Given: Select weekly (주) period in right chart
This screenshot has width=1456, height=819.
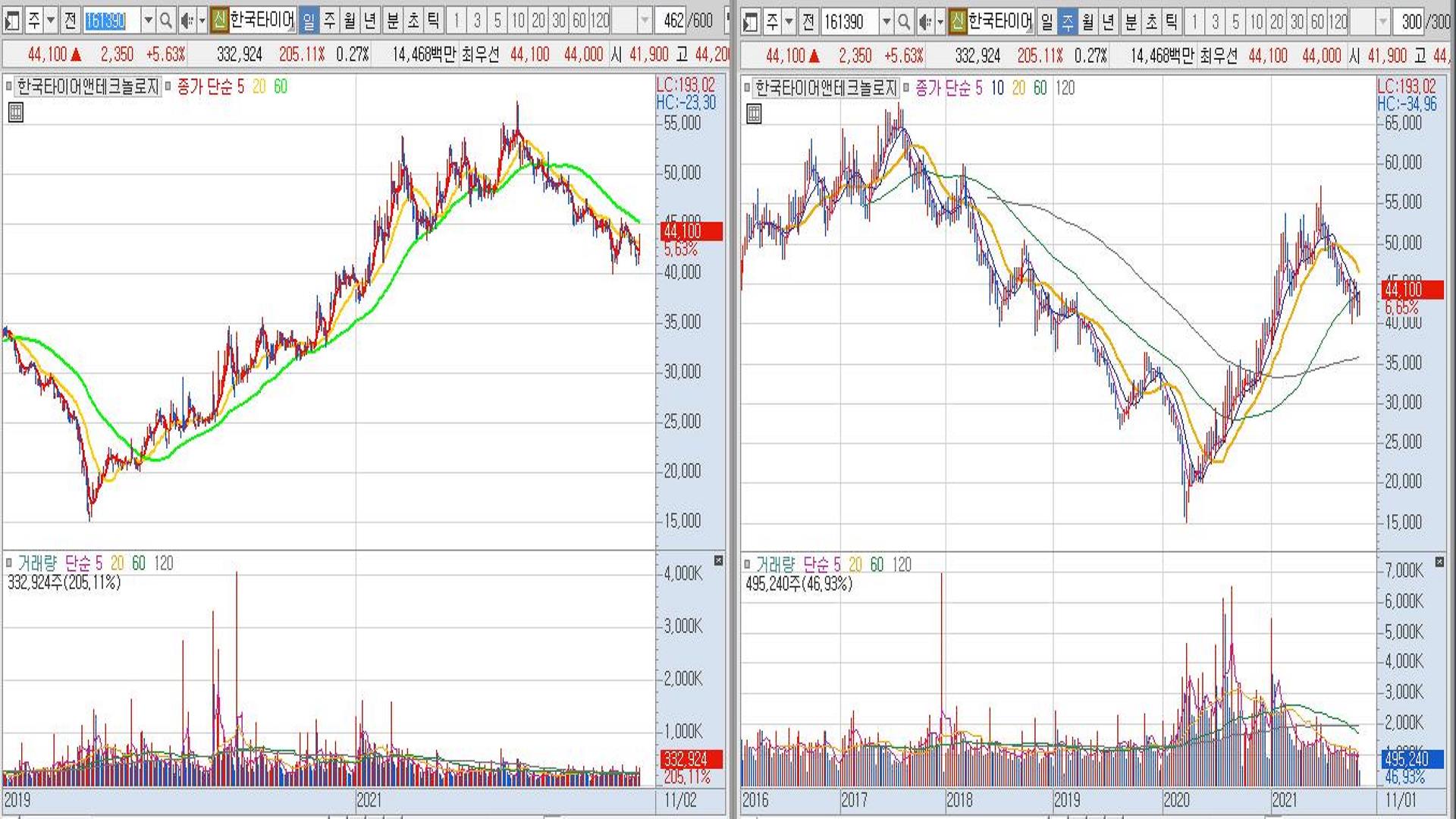Looking at the screenshot, I should point(1067,22).
